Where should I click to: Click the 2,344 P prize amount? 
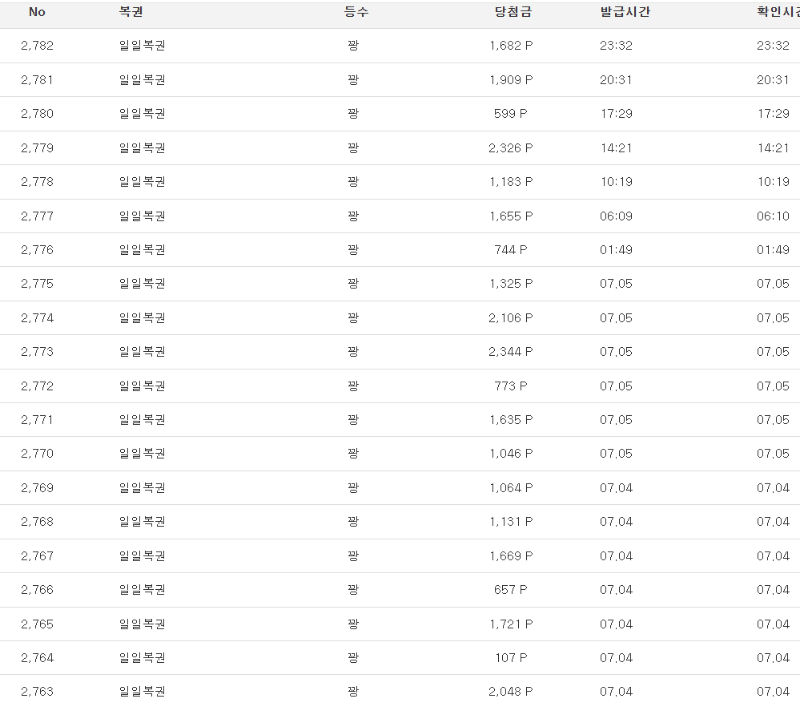511,352
